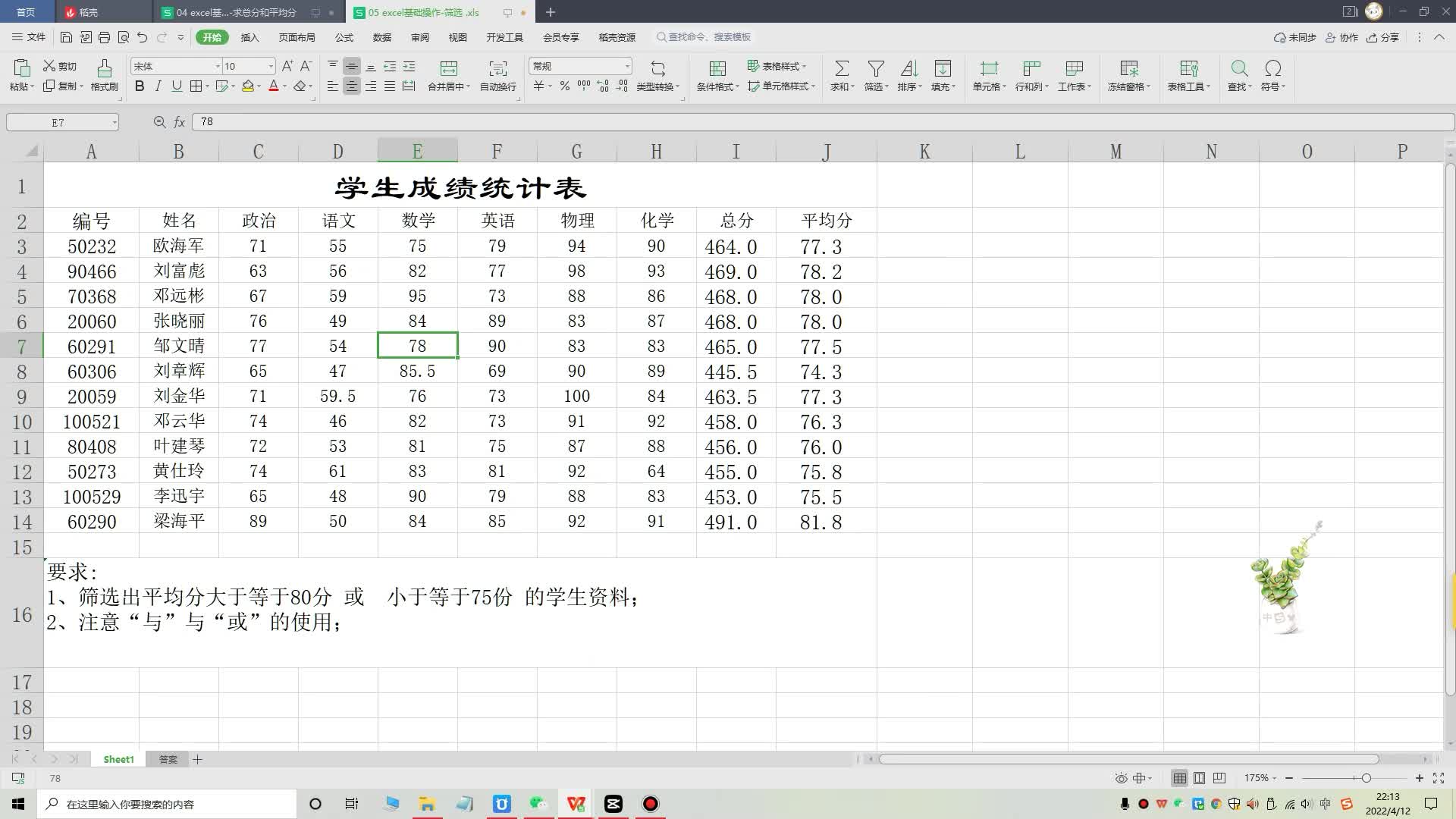Toggle Wrap Text (自动换行)

497,68
